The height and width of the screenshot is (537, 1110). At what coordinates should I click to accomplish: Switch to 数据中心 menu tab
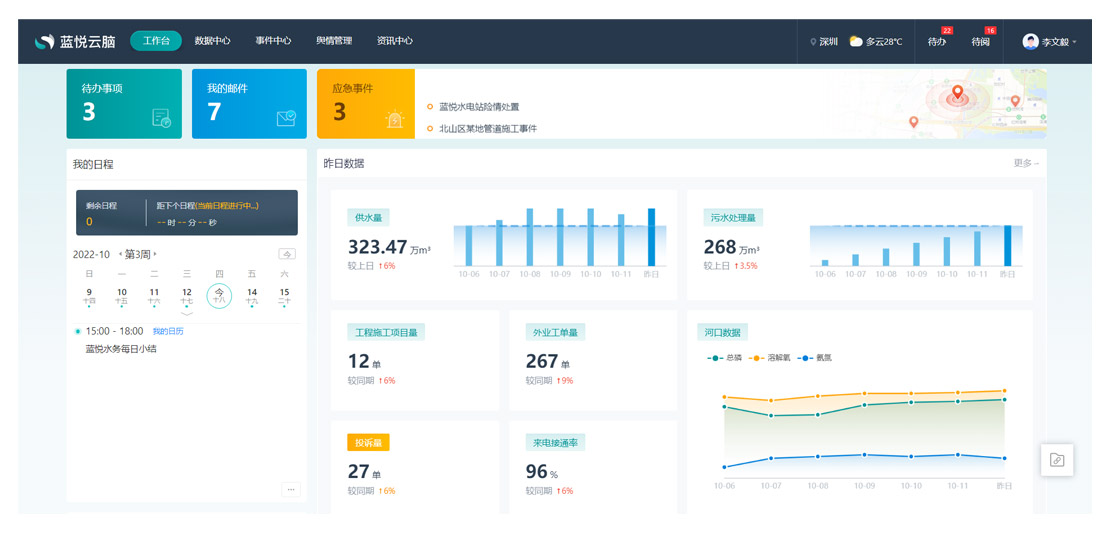tap(212, 41)
